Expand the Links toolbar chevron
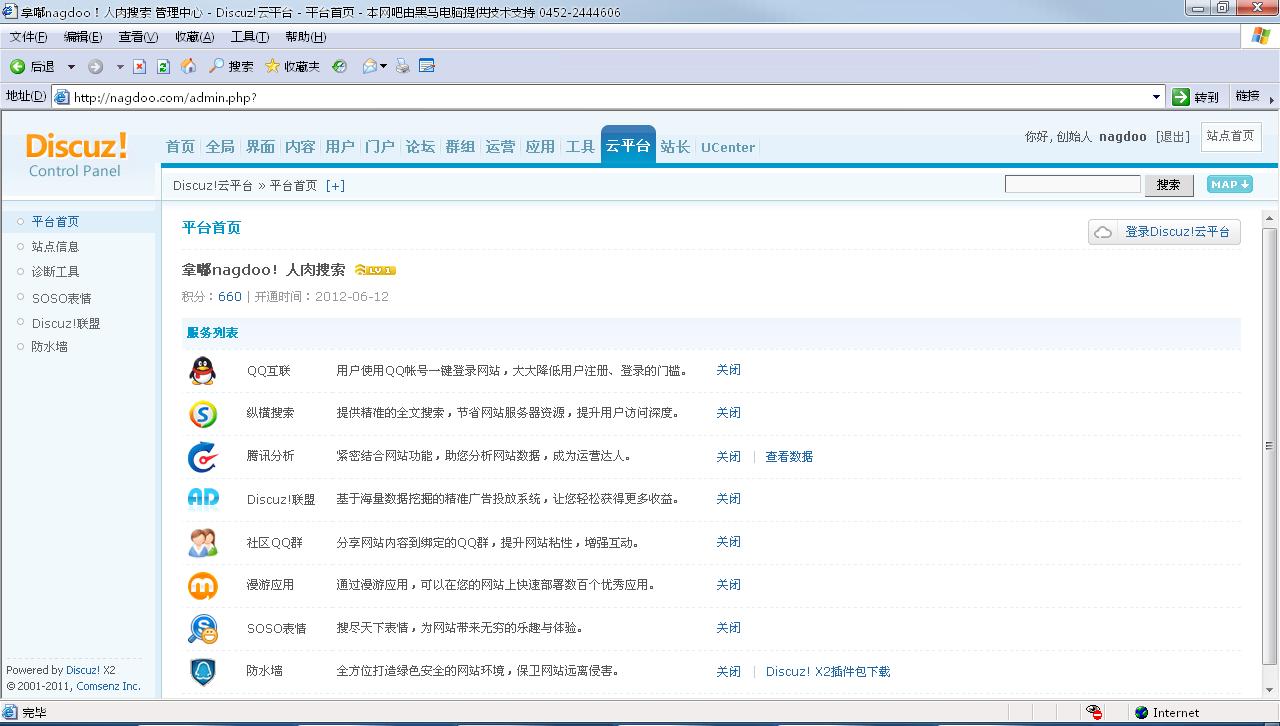 point(1271,98)
